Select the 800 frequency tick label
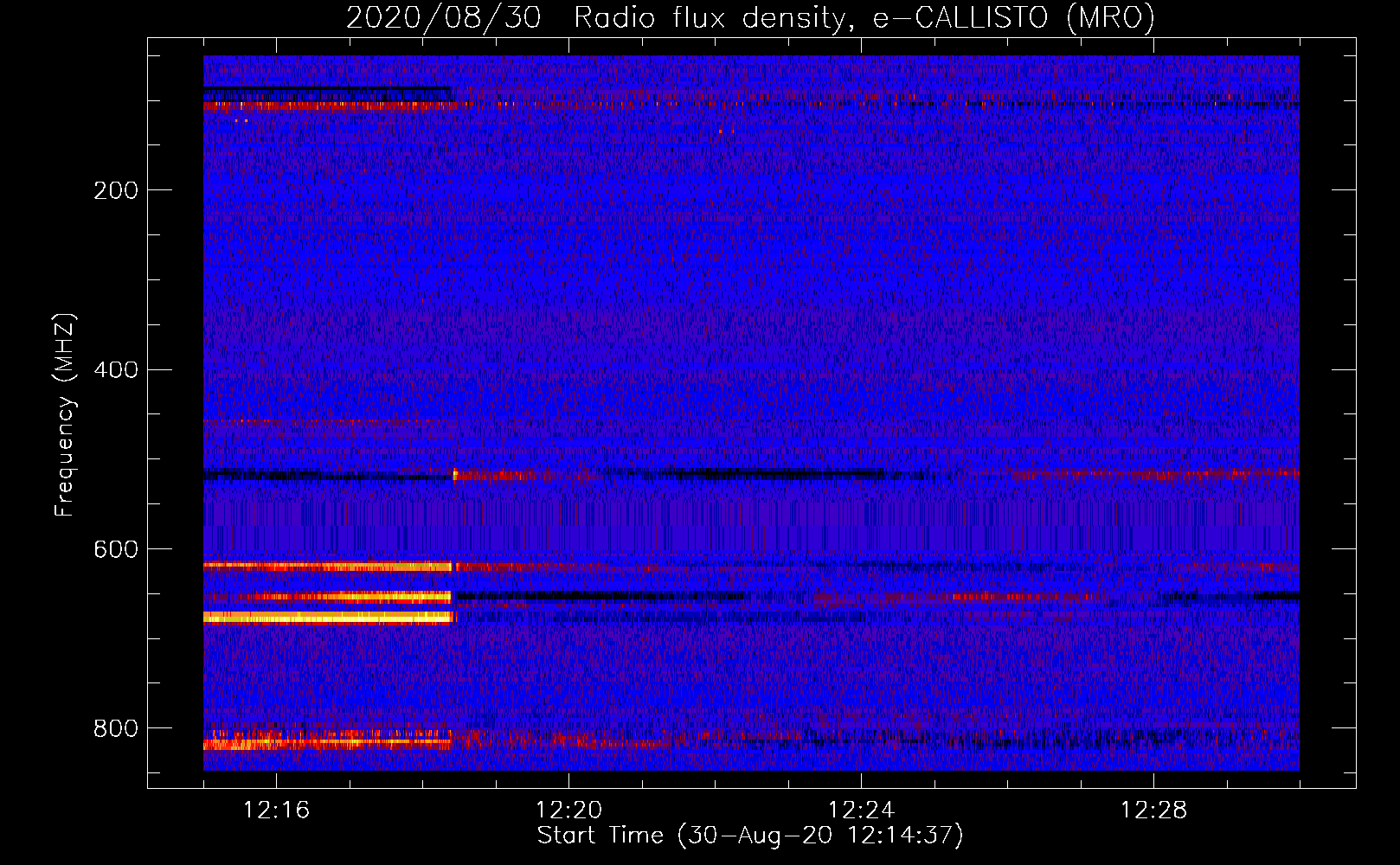Viewport: 1400px width, 865px height. 116,728
